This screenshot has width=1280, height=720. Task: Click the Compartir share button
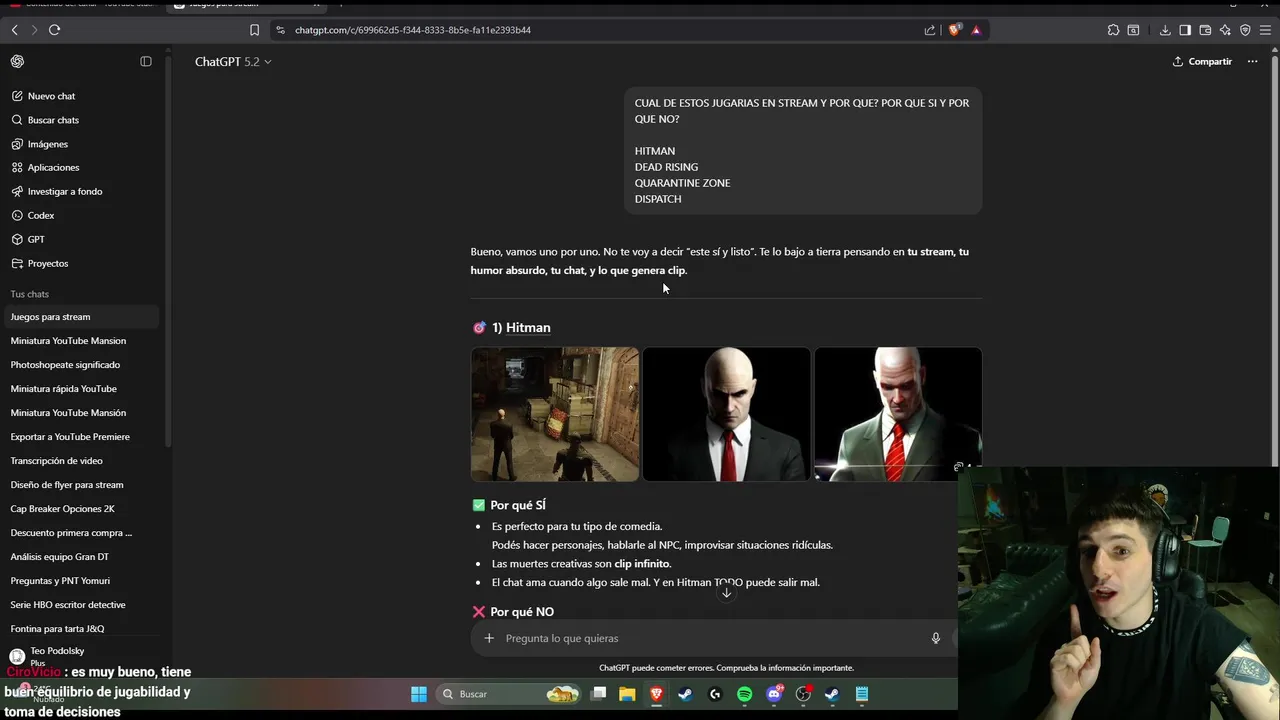(1202, 62)
